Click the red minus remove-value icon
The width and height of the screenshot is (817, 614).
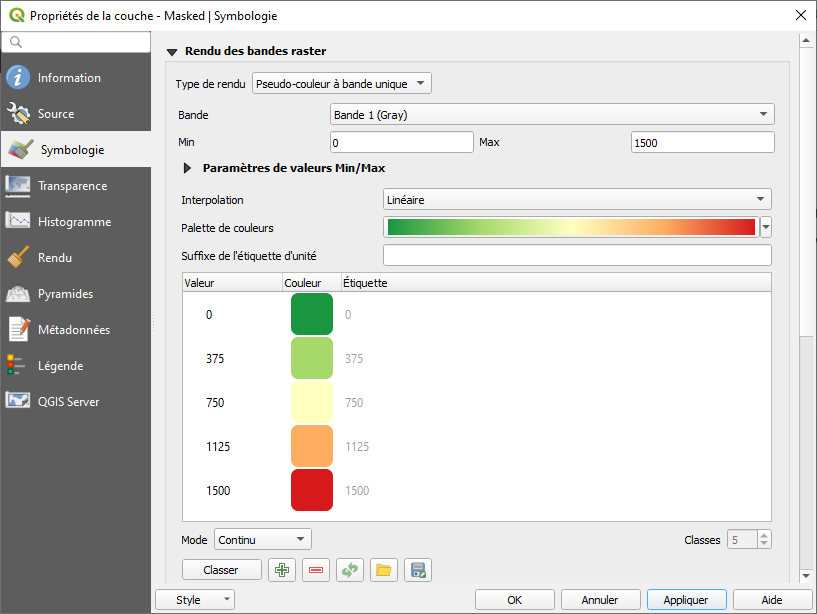(316, 570)
